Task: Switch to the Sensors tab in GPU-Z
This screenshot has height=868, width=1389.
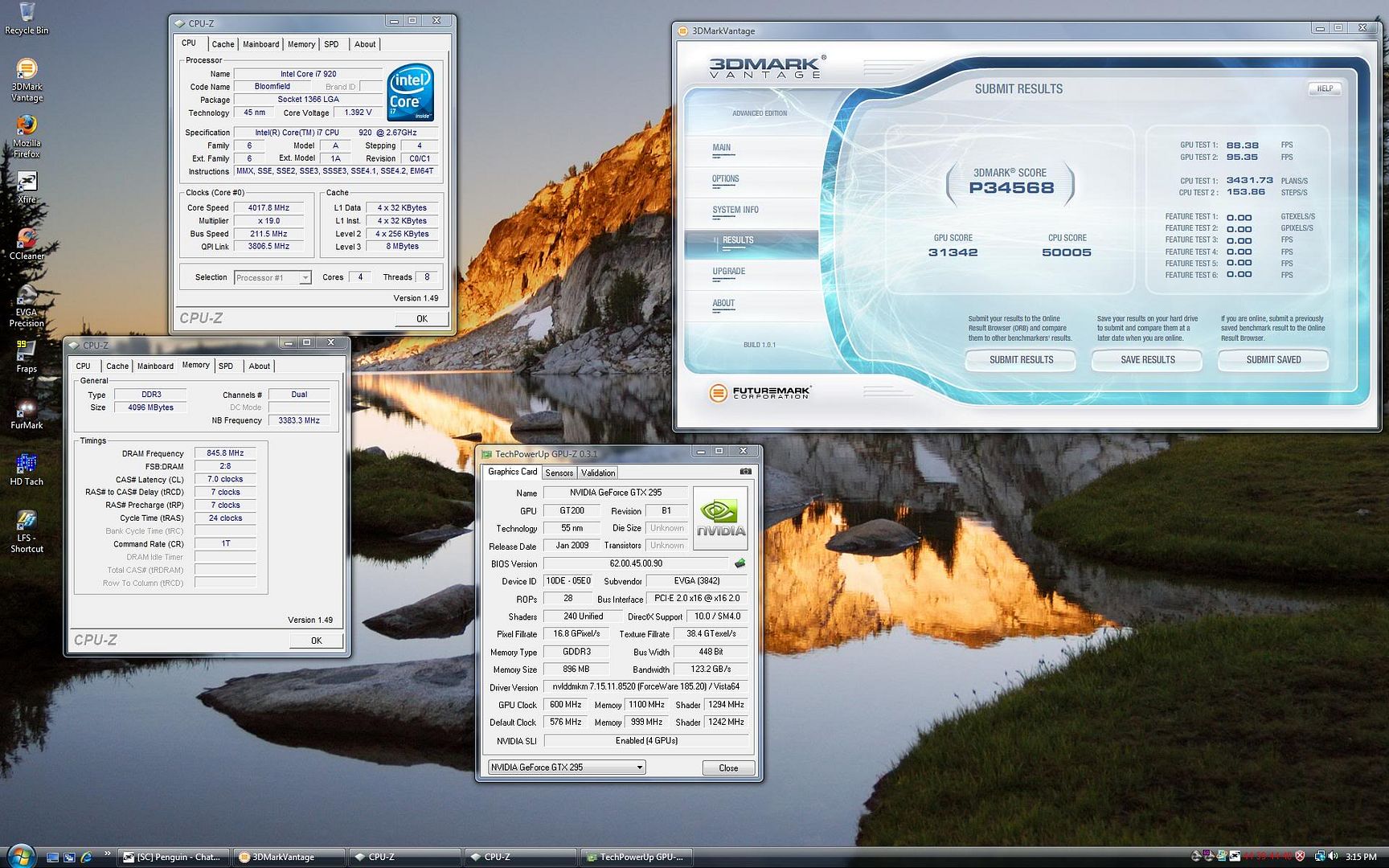Action: tap(559, 473)
